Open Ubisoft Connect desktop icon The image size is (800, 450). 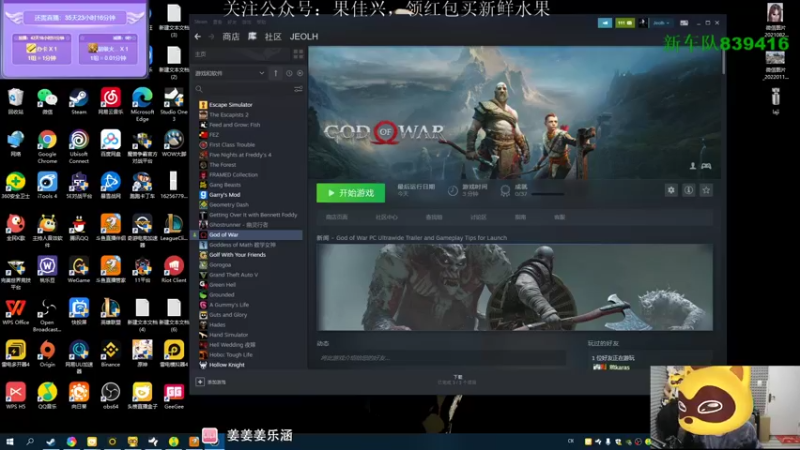point(79,146)
